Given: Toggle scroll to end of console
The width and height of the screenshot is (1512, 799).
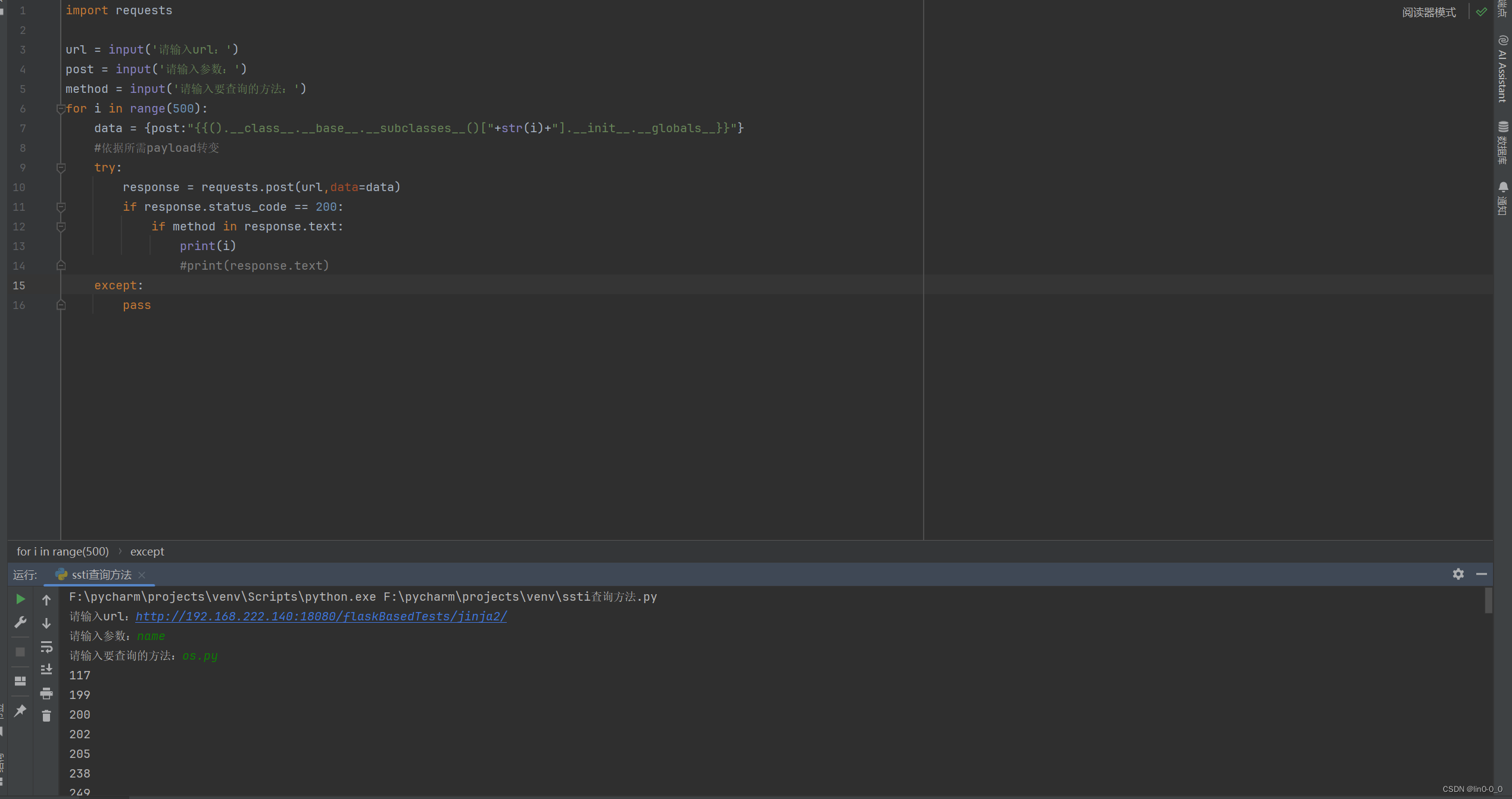Looking at the screenshot, I should pyautogui.click(x=46, y=670).
